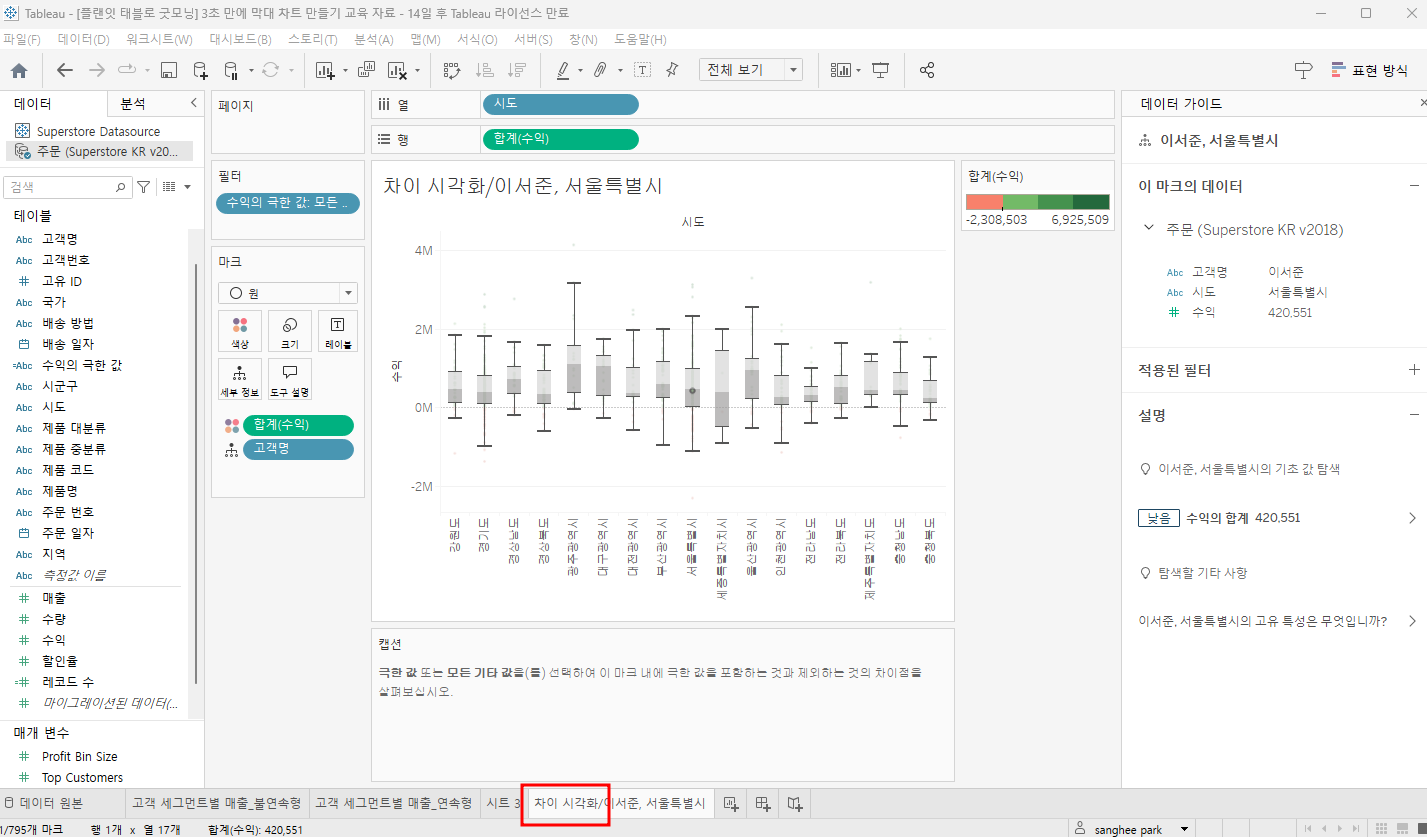Open the 워크시트(W) menu

[x=159, y=39]
